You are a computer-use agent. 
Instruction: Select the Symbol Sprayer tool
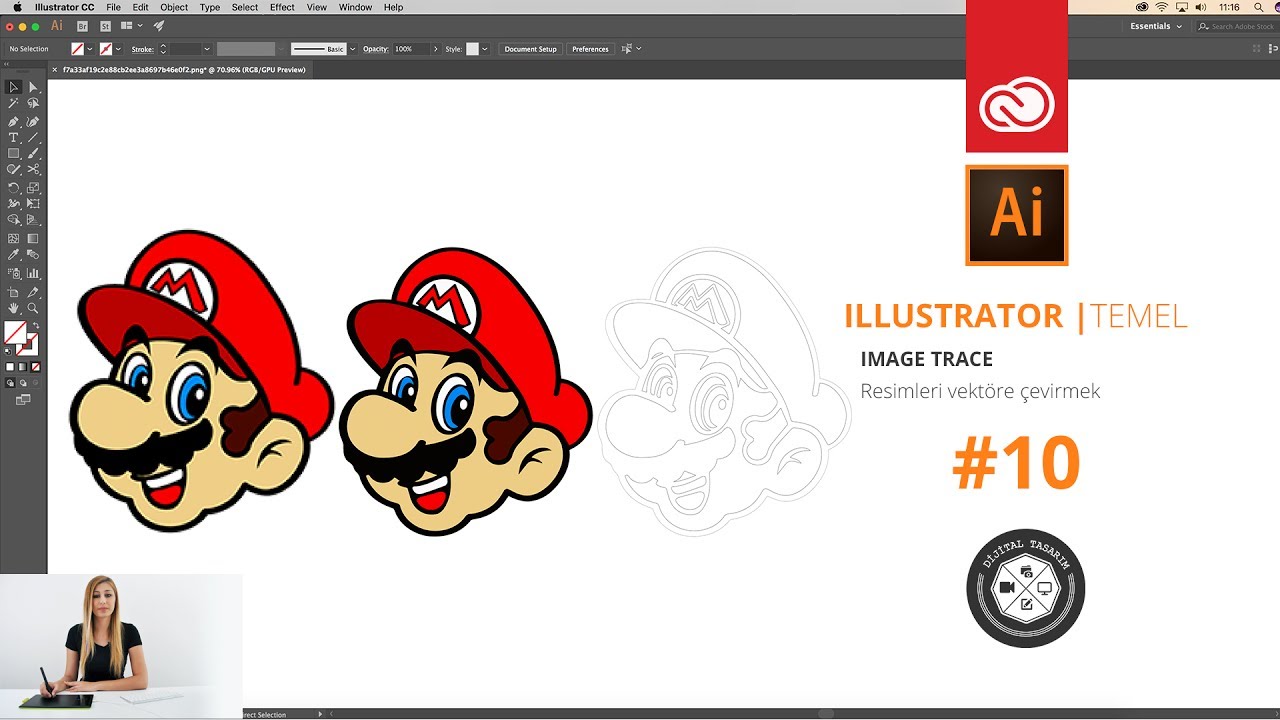(13, 273)
